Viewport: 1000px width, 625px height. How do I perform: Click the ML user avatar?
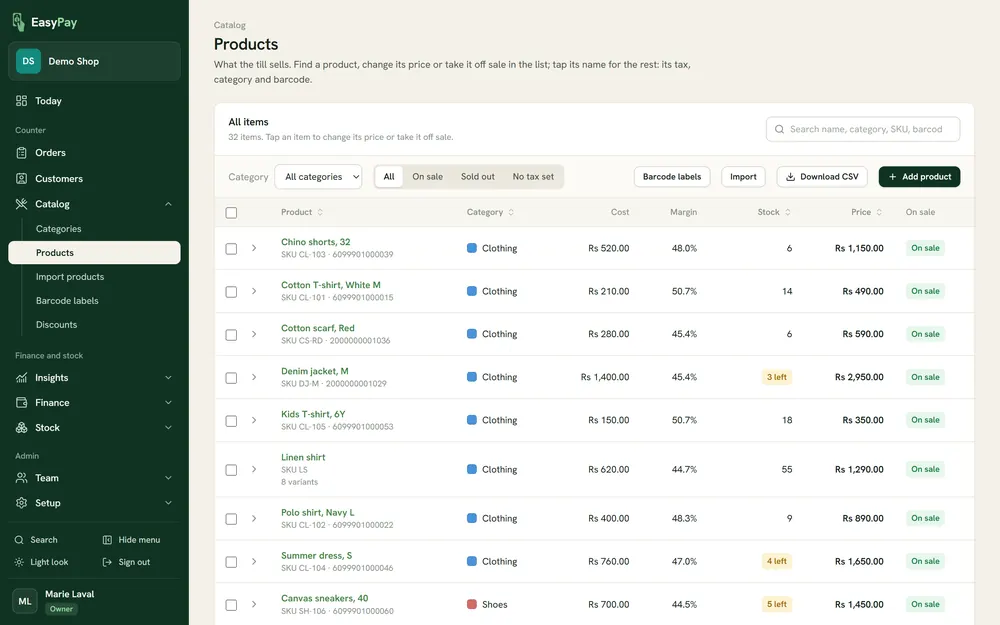(x=25, y=601)
